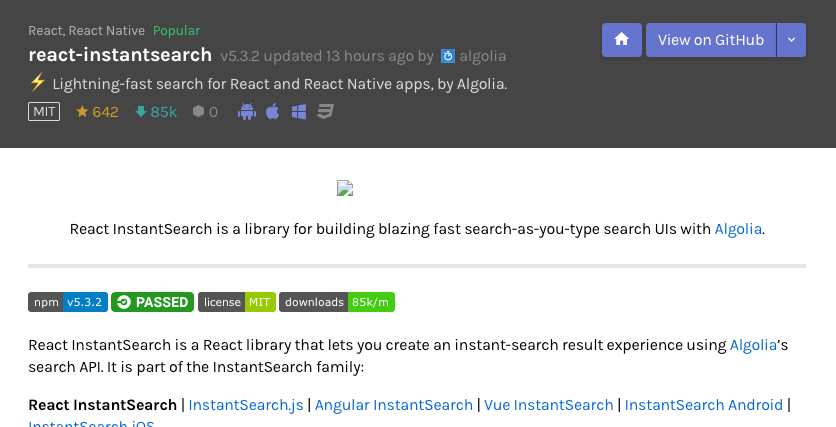Open the downloads 85k/m badge
This screenshot has width=836, height=427.
tap(337, 302)
